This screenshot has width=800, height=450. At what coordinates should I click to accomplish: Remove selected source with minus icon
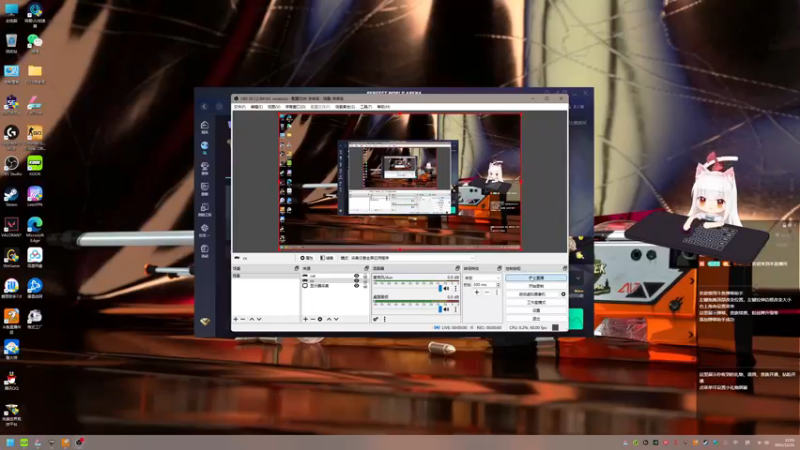coord(313,319)
